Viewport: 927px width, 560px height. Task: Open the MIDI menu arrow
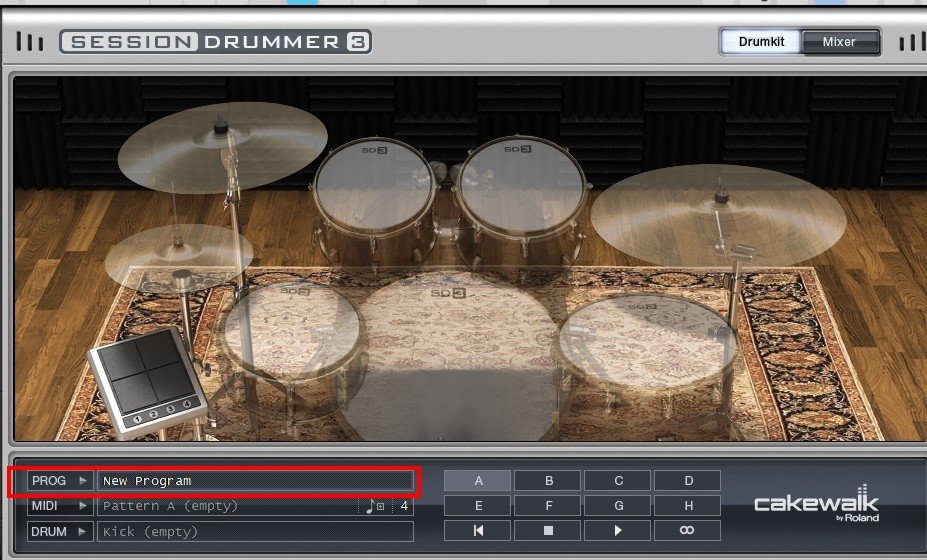[x=83, y=506]
